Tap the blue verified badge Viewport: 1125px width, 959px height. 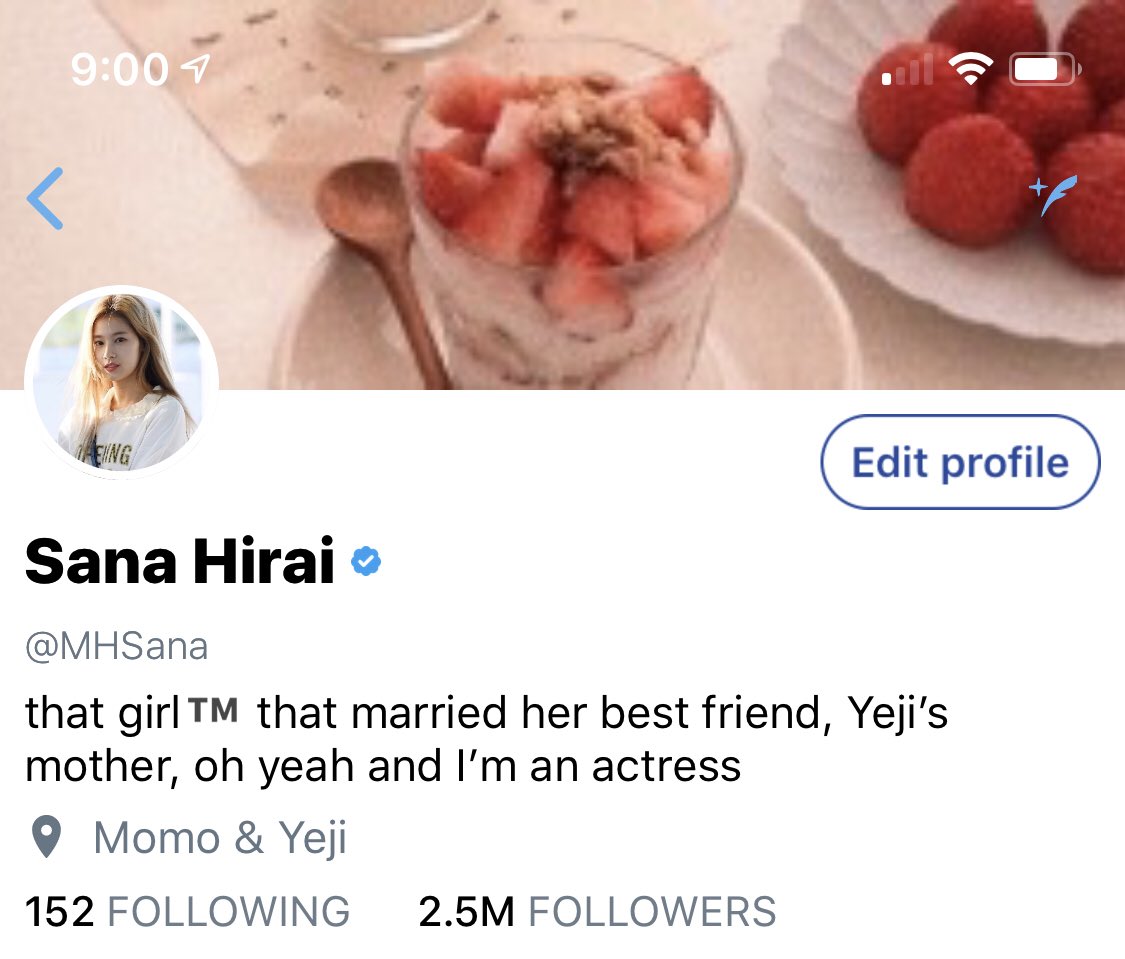click(x=366, y=562)
